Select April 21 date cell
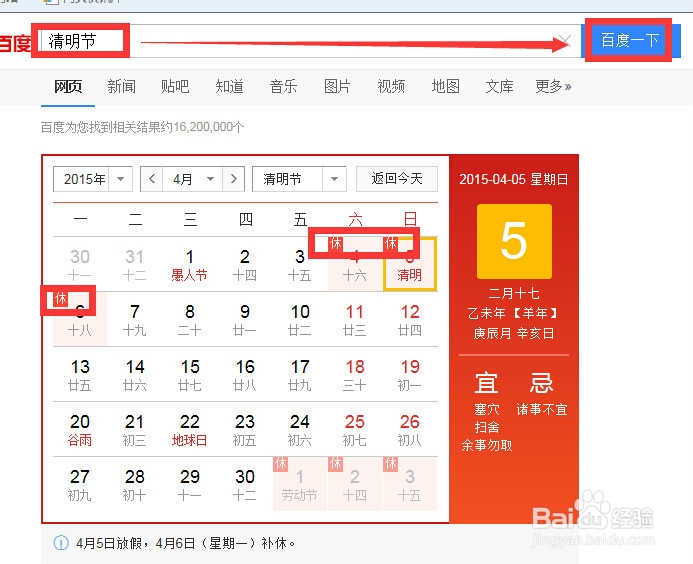693x564 pixels. [135, 430]
